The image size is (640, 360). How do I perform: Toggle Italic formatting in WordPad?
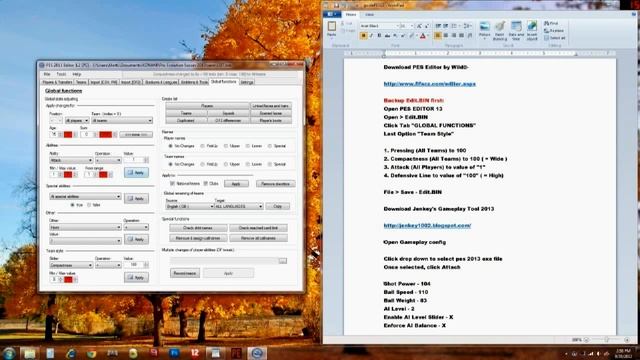[x=371, y=36]
